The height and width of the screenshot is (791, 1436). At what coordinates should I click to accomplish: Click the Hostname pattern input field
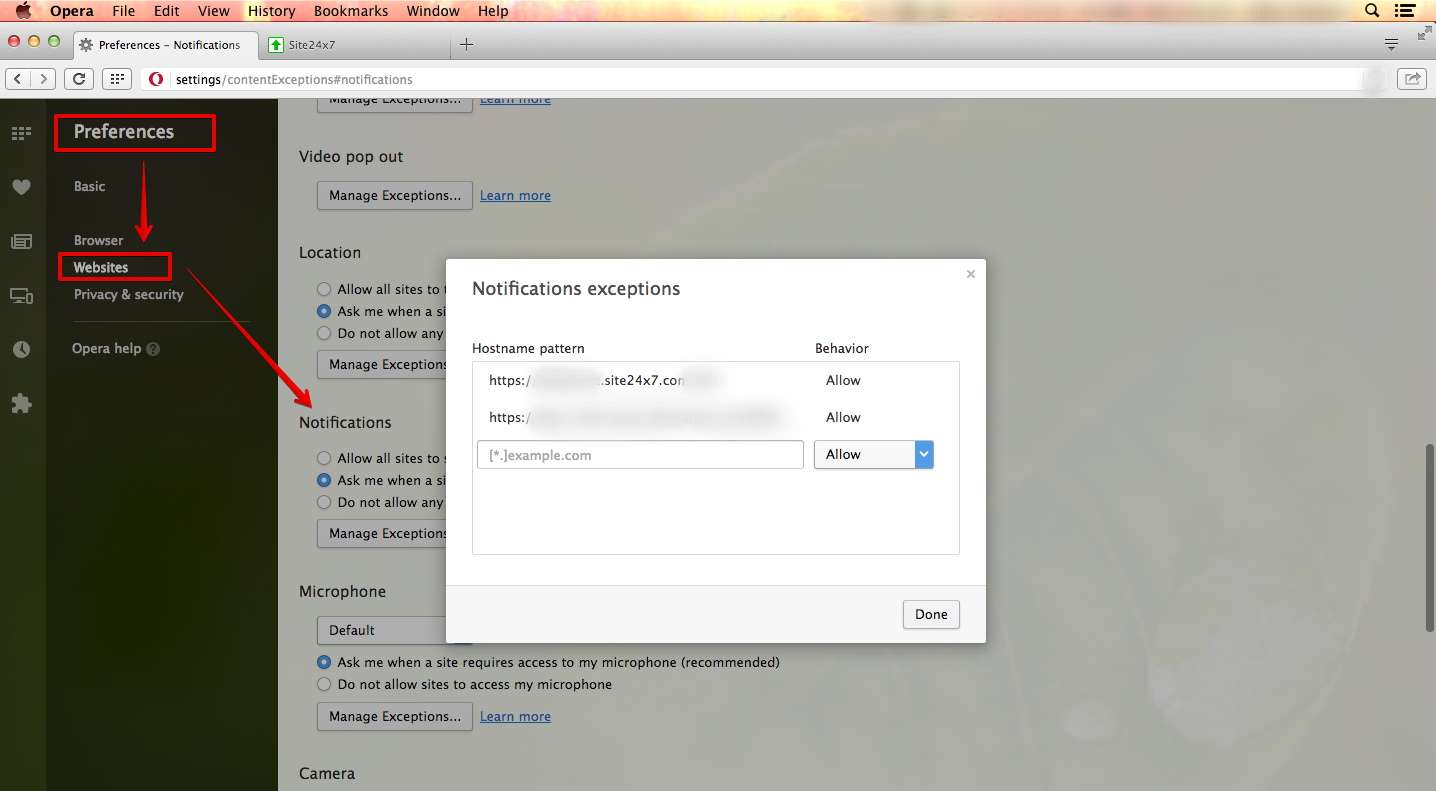point(640,455)
